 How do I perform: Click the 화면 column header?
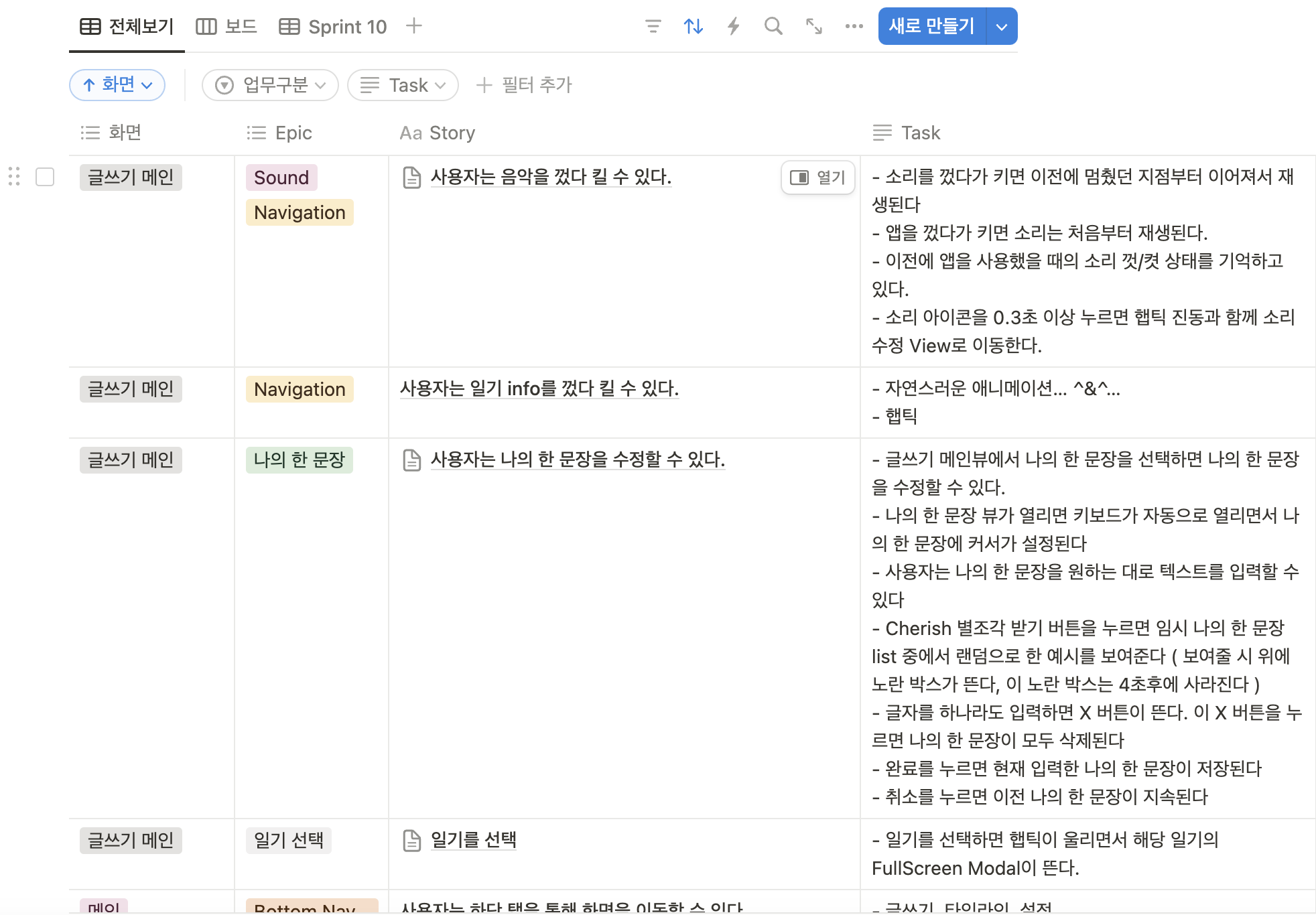pyautogui.click(x=111, y=133)
